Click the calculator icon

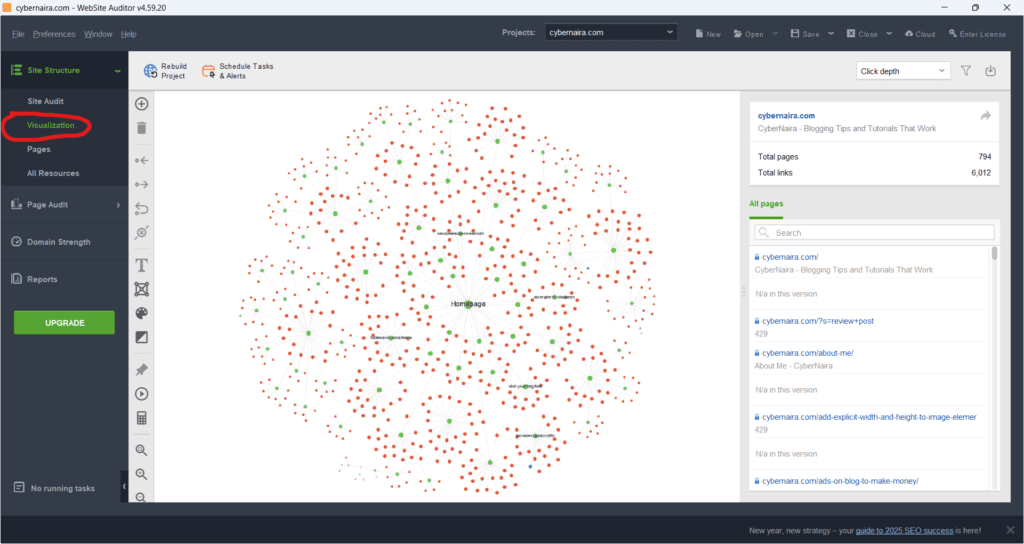click(141, 418)
